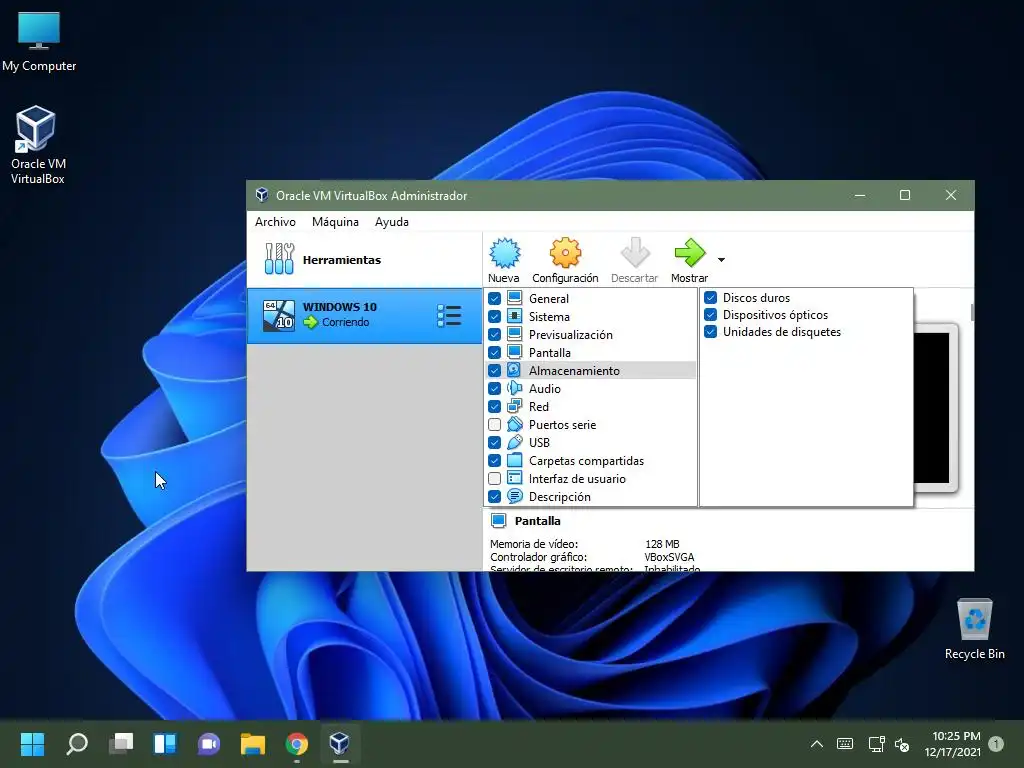Uncheck the USB checkbox
Image resolution: width=1024 pixels, height=768 pixels.
tap(494, 442)
